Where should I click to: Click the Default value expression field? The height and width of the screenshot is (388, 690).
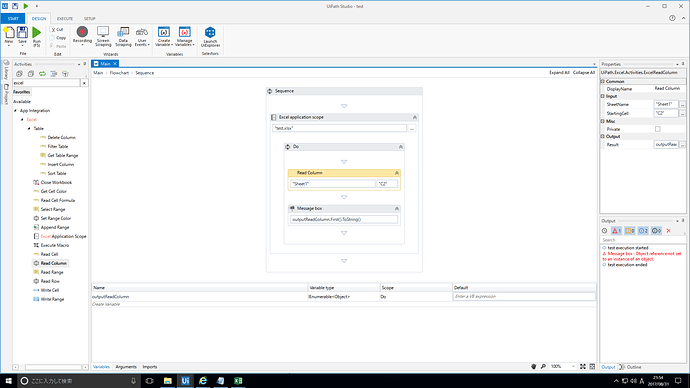(524, 296)
